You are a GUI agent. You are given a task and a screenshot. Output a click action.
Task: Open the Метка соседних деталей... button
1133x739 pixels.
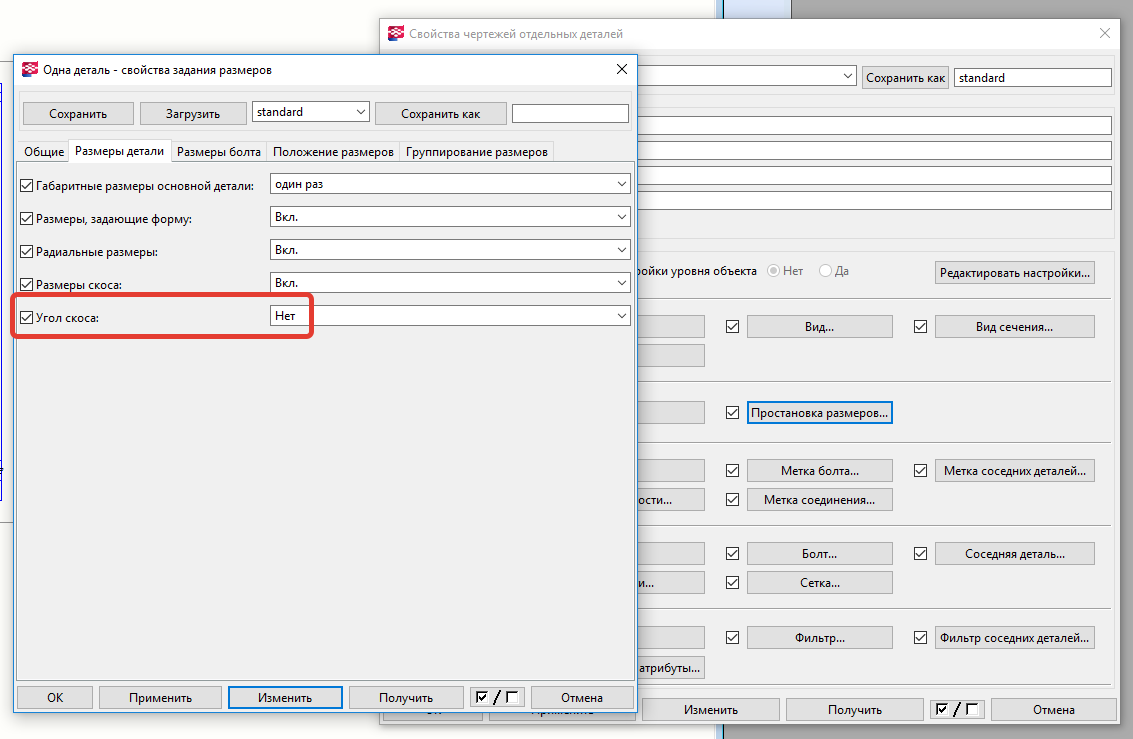[x=1014, y=470]
